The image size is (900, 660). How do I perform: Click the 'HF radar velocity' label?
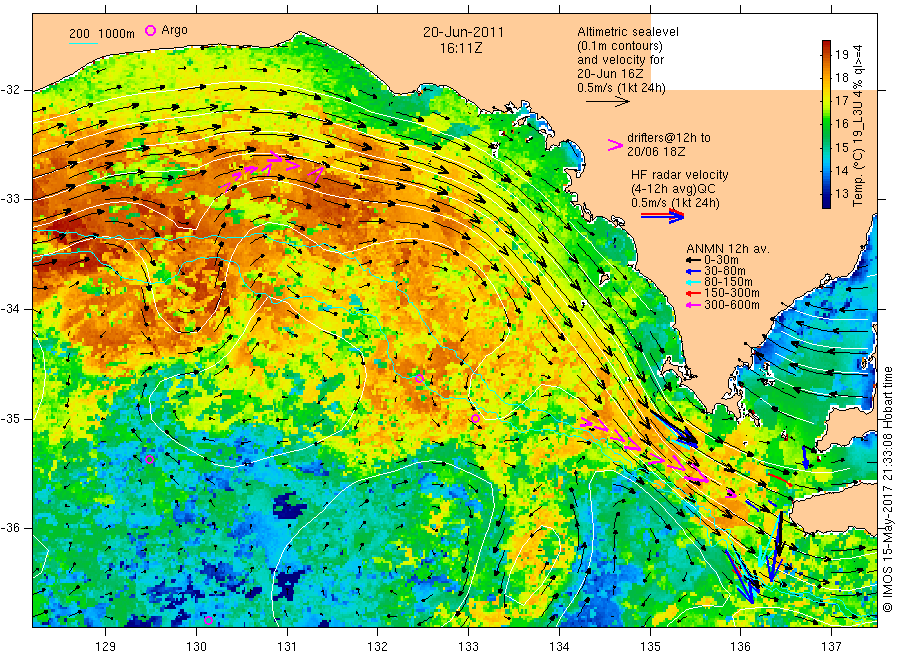680,174
